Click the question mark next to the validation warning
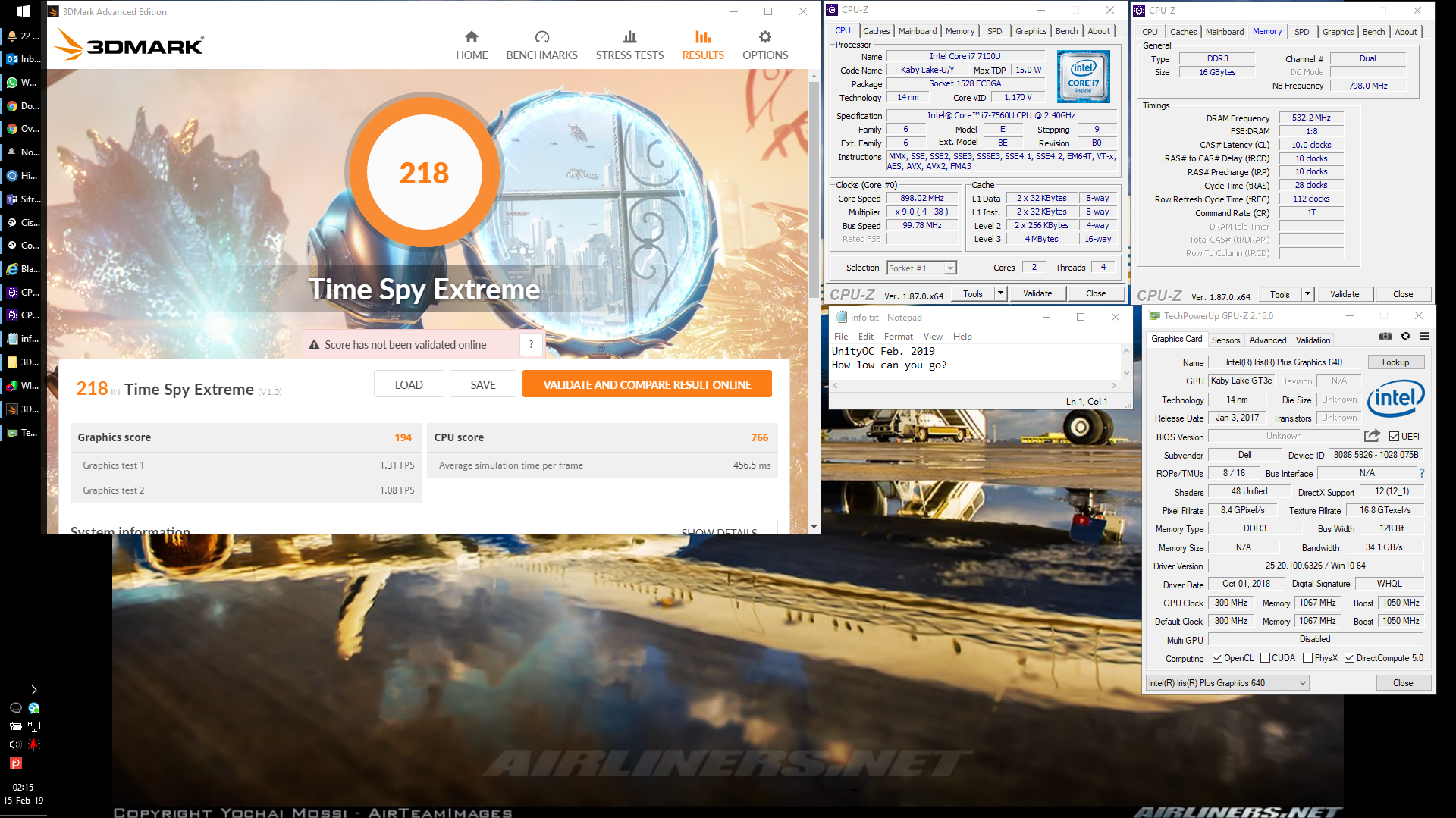The image size is (1456, 818). [x=531, y=344]
